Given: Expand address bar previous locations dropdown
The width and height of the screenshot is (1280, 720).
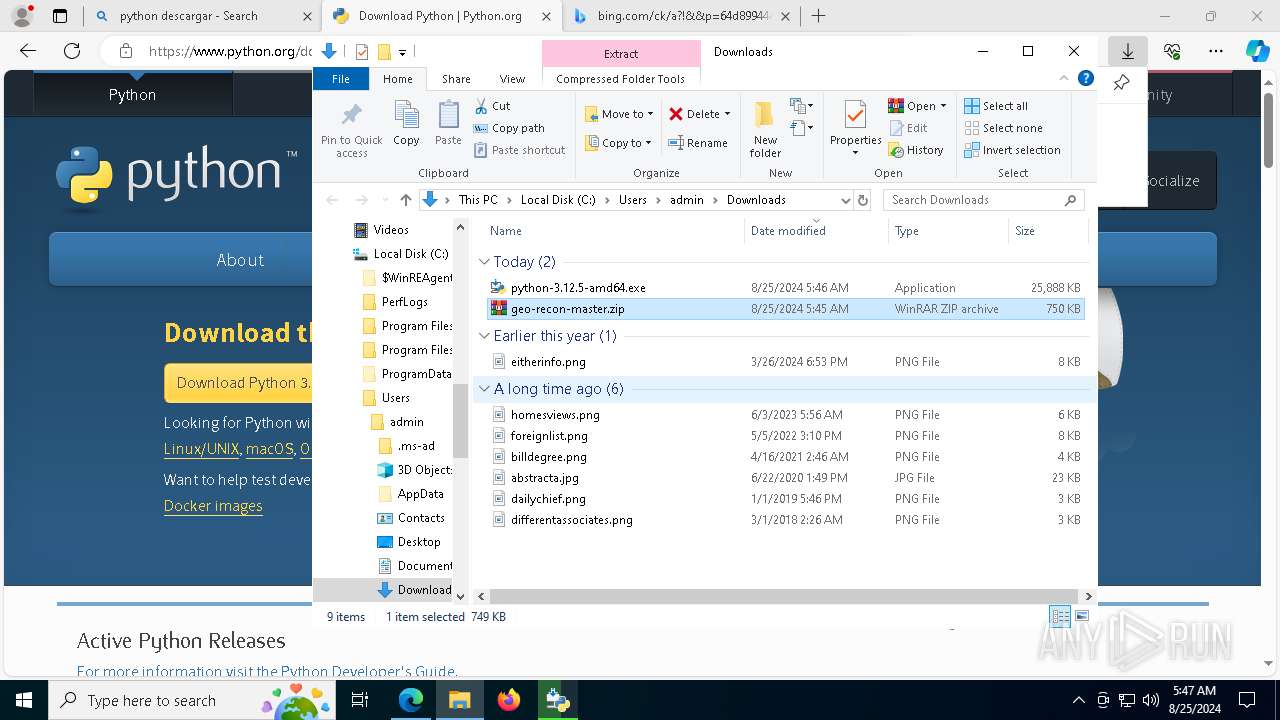Looking at the screenshot, I should 845,200.
